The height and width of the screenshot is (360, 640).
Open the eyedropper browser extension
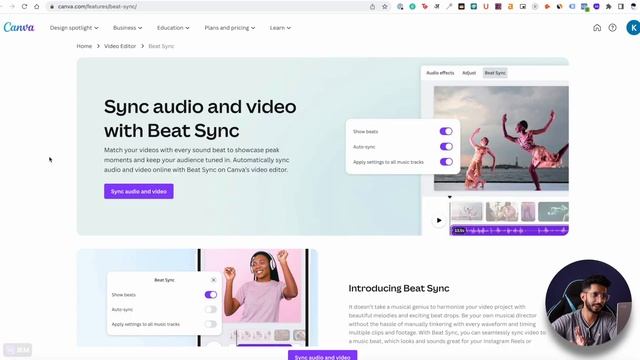coord(449,7)
